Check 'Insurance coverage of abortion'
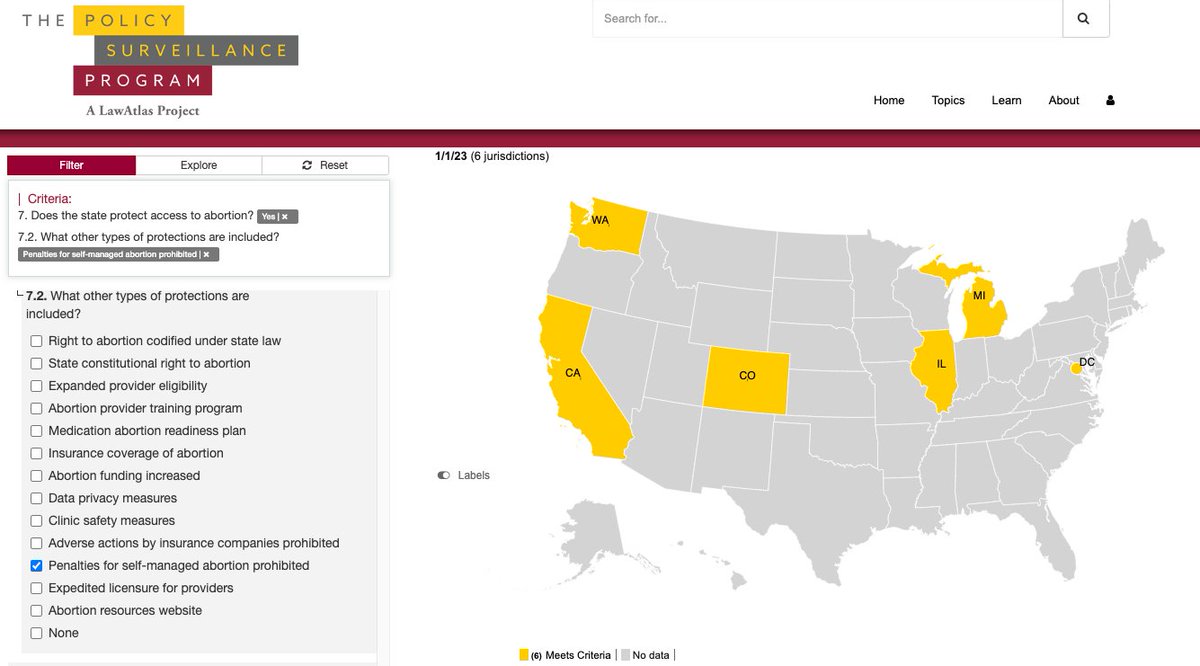This screenshot has width=1200, height=666. coord(37,453)
